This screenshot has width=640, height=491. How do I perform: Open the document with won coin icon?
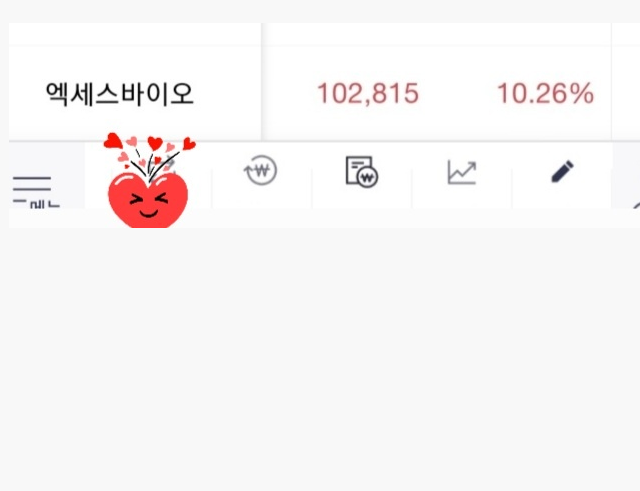362,172
